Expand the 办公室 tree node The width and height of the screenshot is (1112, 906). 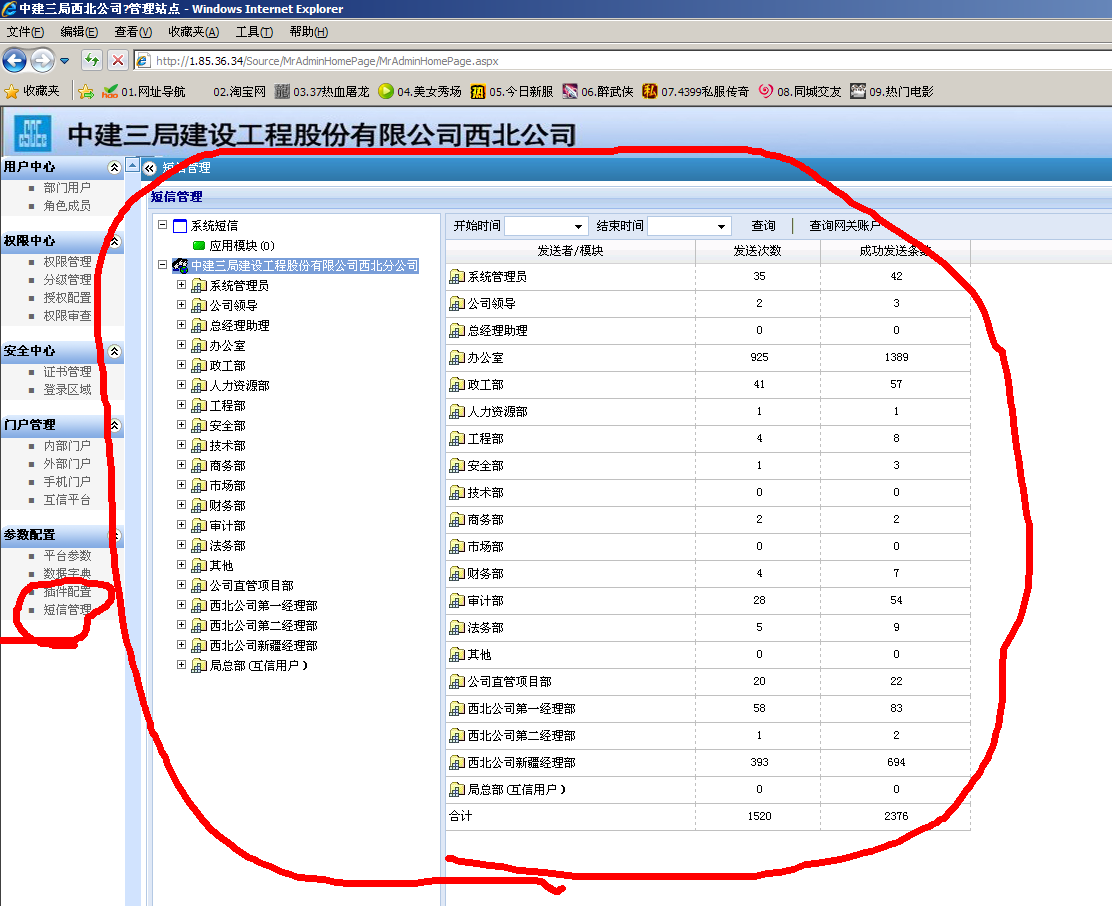182,345
